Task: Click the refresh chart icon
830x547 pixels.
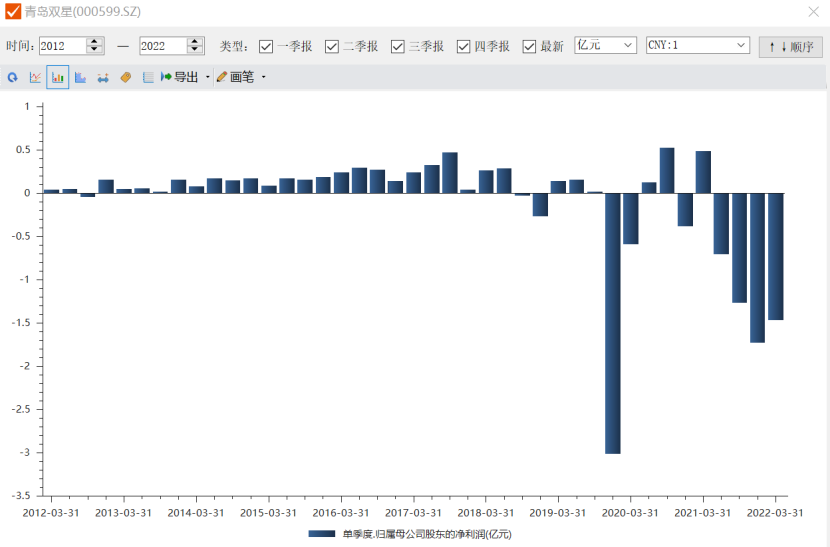Action: point(13,77)
